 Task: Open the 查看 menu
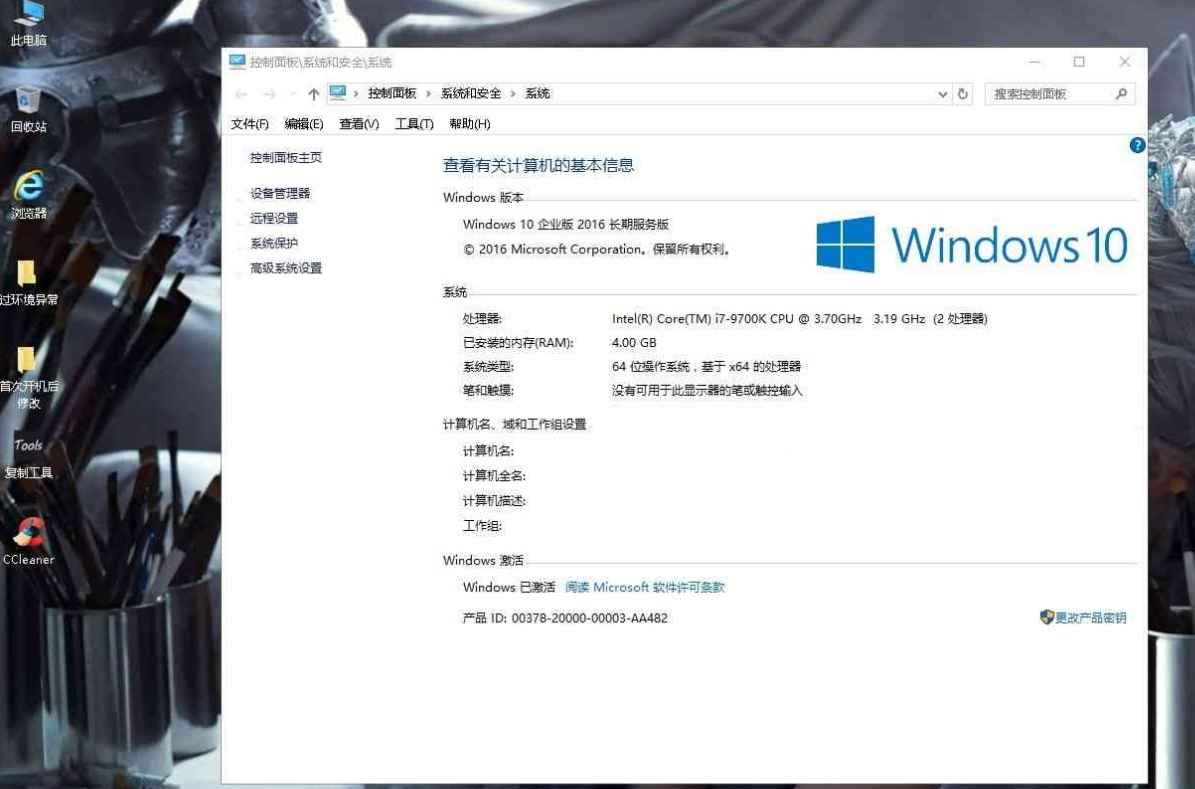[357, 123]
